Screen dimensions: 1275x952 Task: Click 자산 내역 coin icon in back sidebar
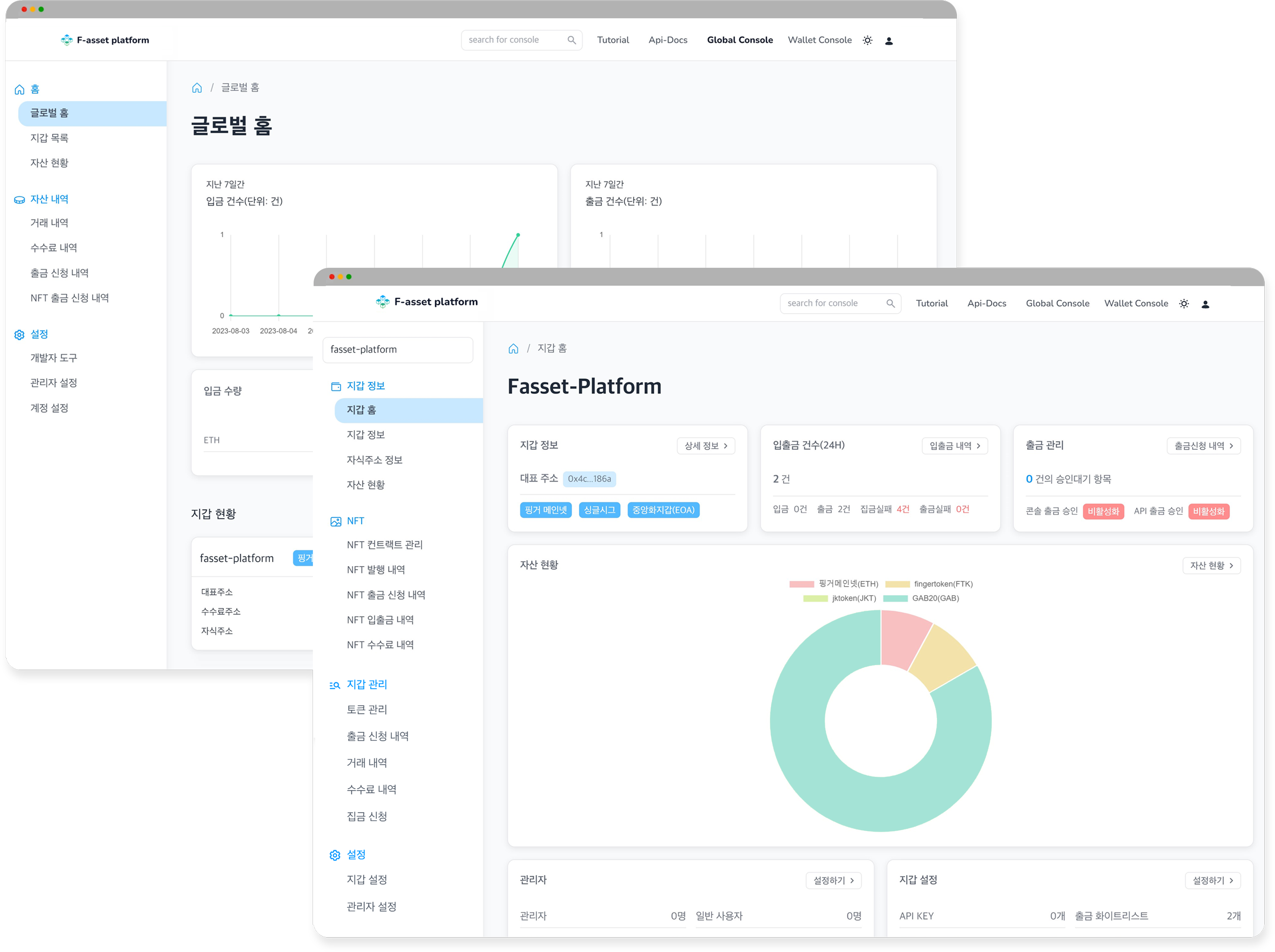click(x=19, y=199)
